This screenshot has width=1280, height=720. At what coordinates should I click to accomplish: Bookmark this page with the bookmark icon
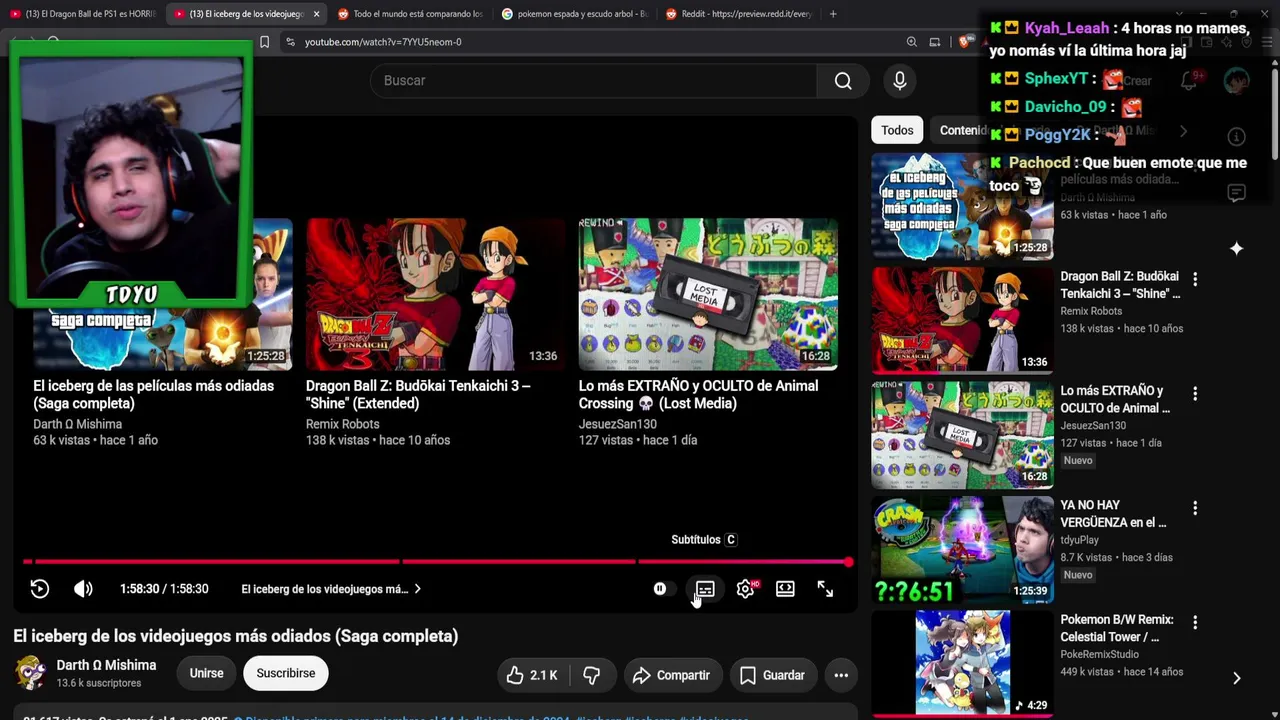[264, 42]
